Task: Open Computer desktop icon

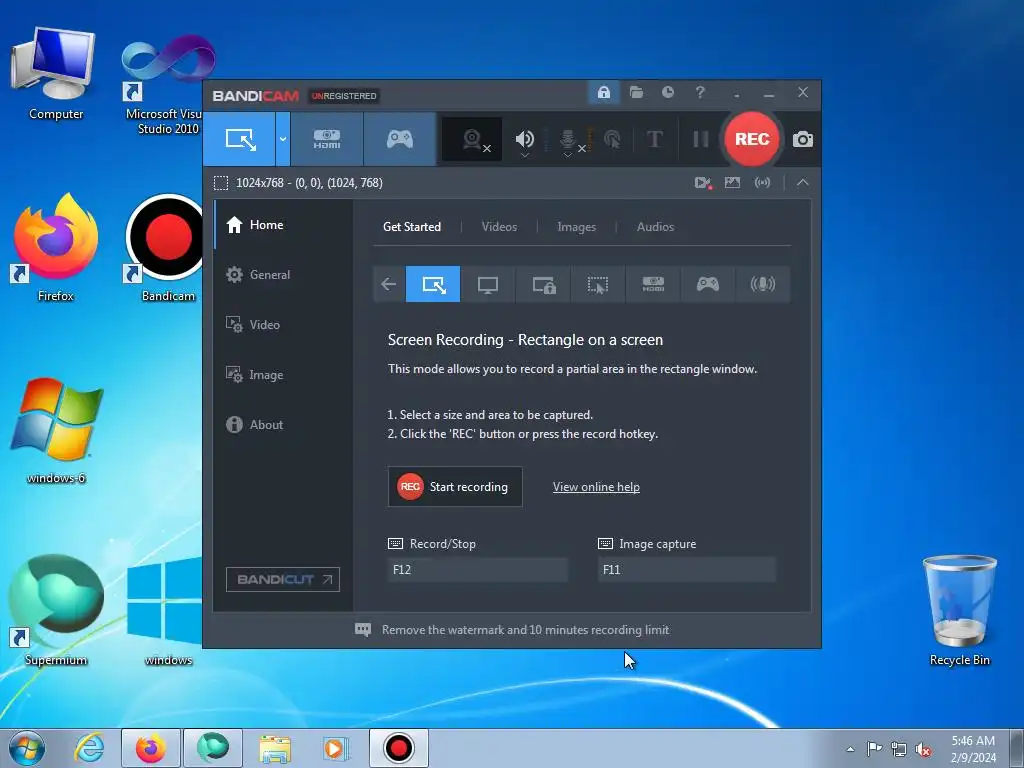Action: 56,74
